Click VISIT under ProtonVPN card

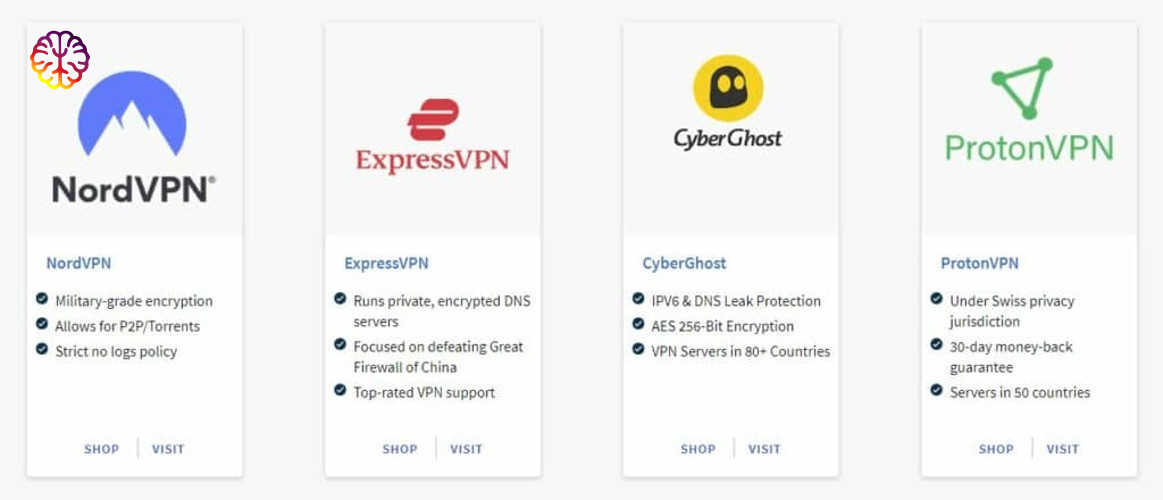point(1063,449)
